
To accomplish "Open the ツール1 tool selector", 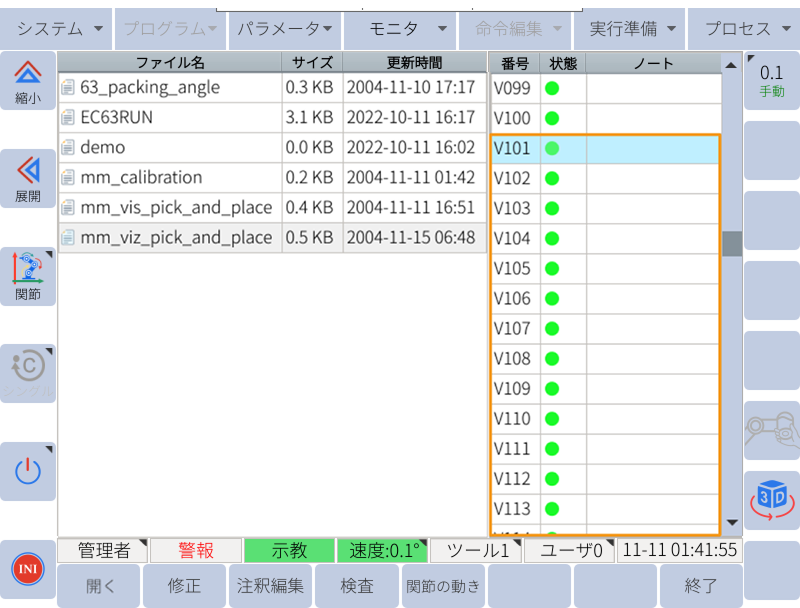I will pos(476,551).
